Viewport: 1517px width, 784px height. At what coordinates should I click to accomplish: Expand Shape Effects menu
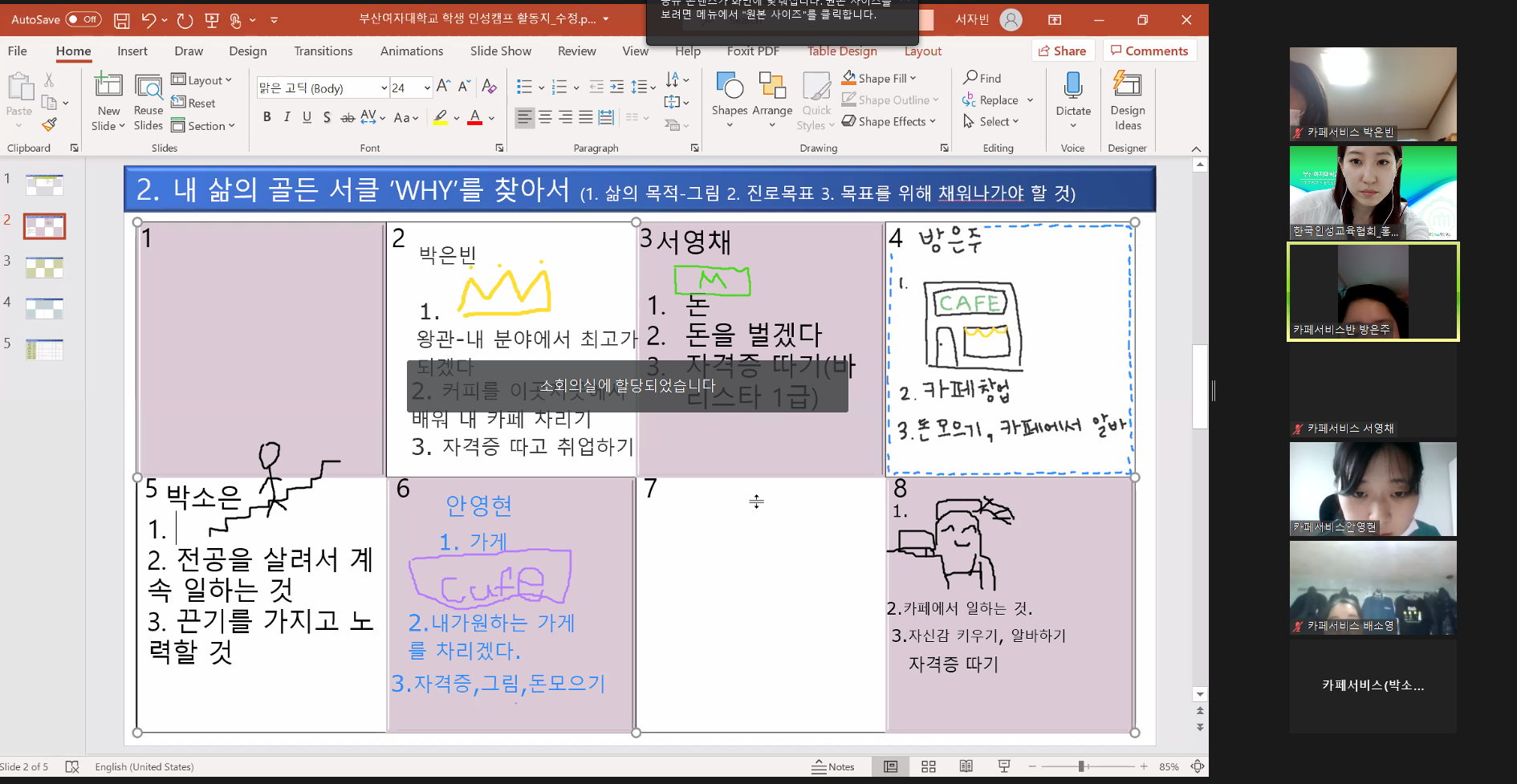pyautogui.click(x=889, y=121)
